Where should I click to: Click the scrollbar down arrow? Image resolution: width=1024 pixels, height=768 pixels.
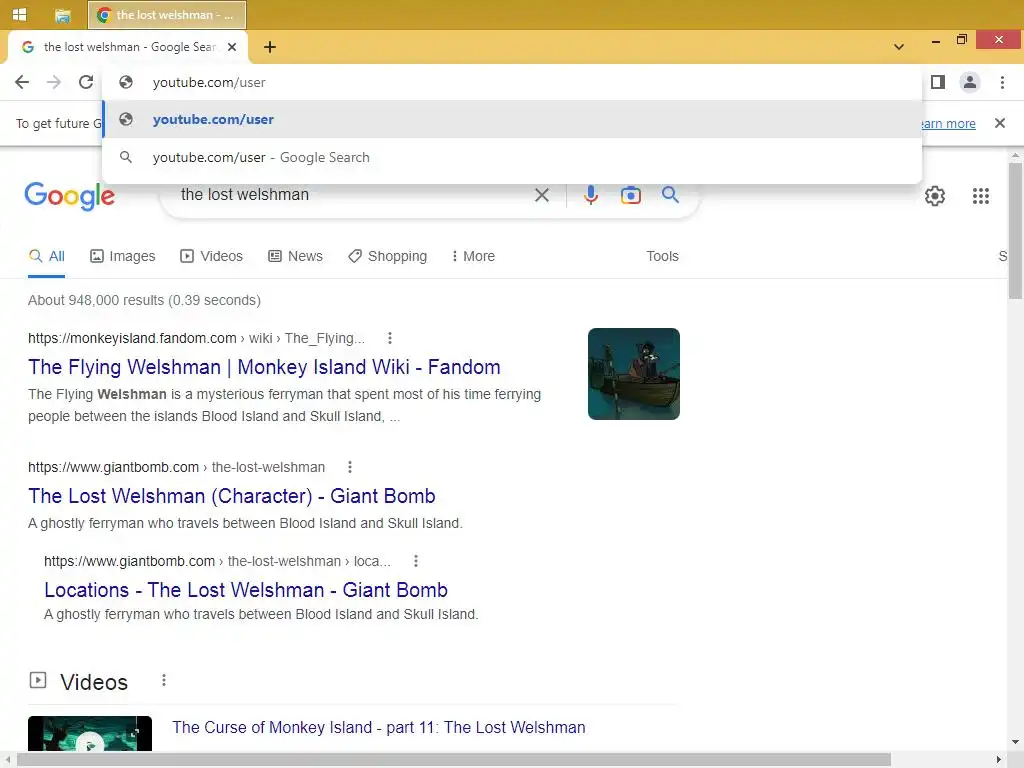pos(1016,743)
